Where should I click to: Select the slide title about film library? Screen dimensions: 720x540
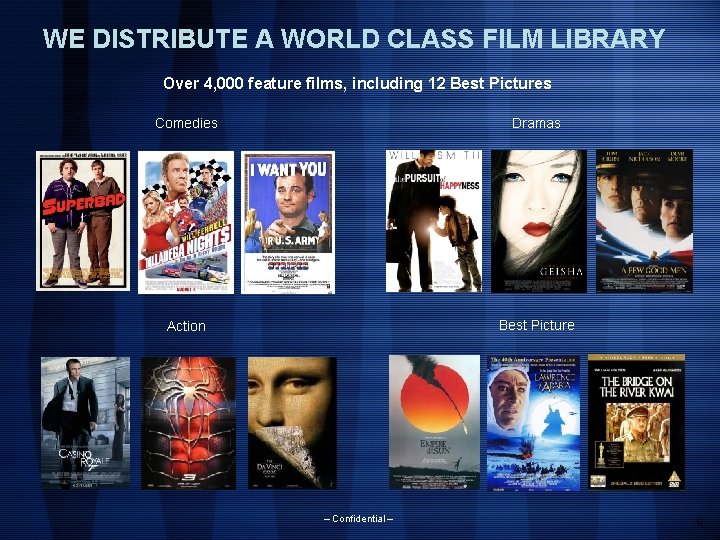pyautogui.click(x=354, y=38)
